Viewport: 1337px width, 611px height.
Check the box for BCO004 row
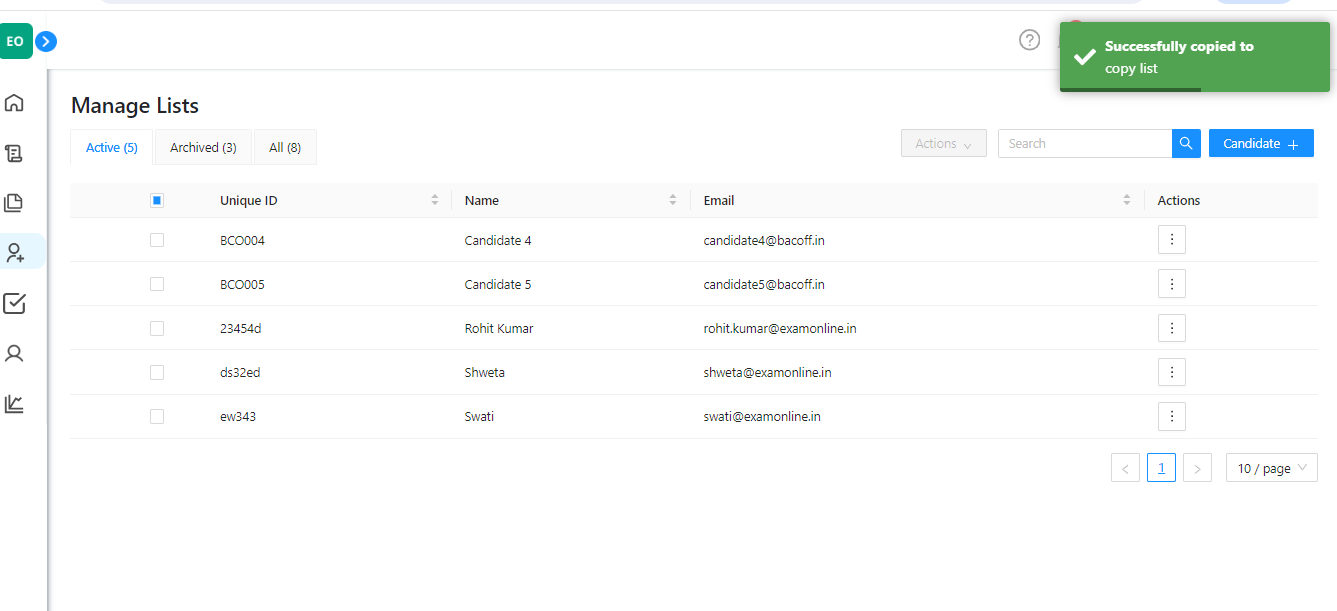coord(157,240)
